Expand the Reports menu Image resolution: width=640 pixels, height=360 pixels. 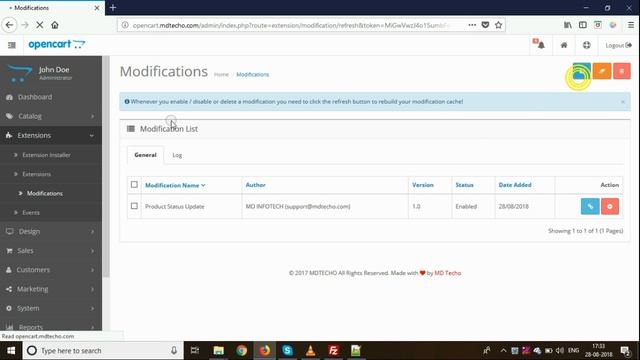51,327
